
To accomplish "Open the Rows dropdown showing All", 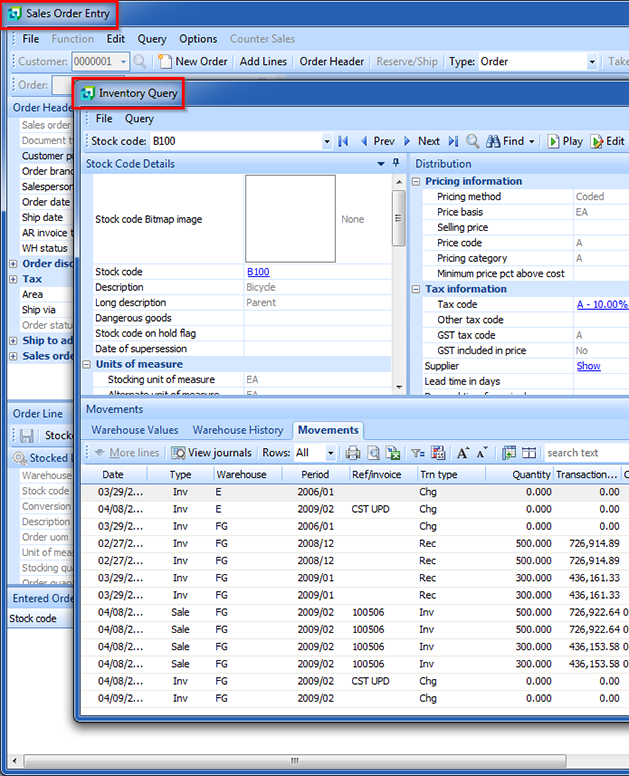I will coord(331,453).
